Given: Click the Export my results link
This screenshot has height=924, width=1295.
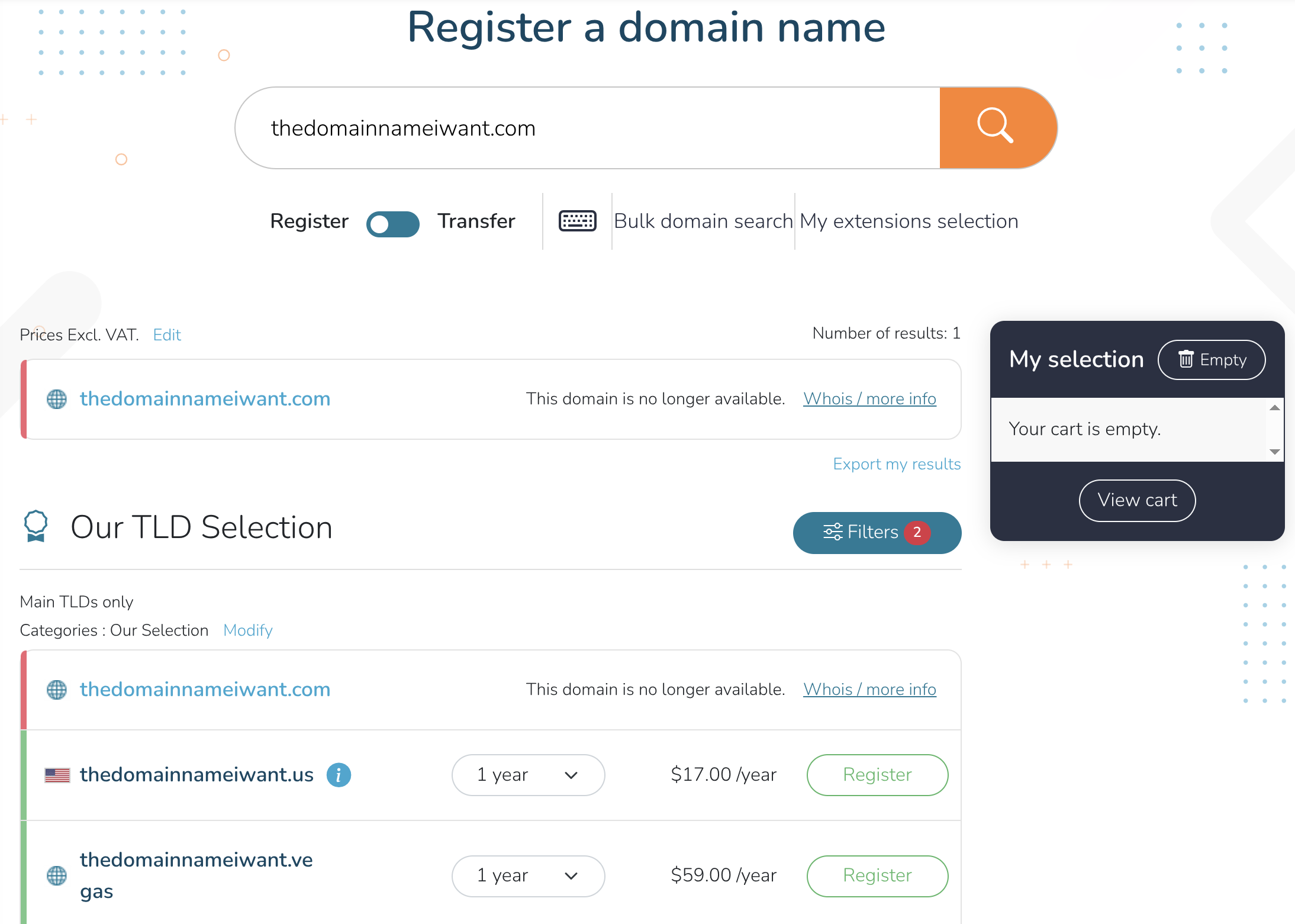Looking at the screenshot, I should pos(896,464).
